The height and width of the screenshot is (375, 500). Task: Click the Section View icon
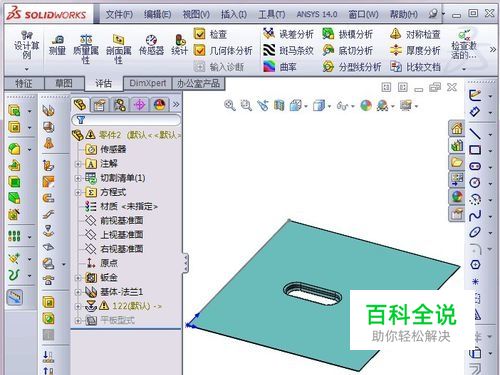(279, 106)
